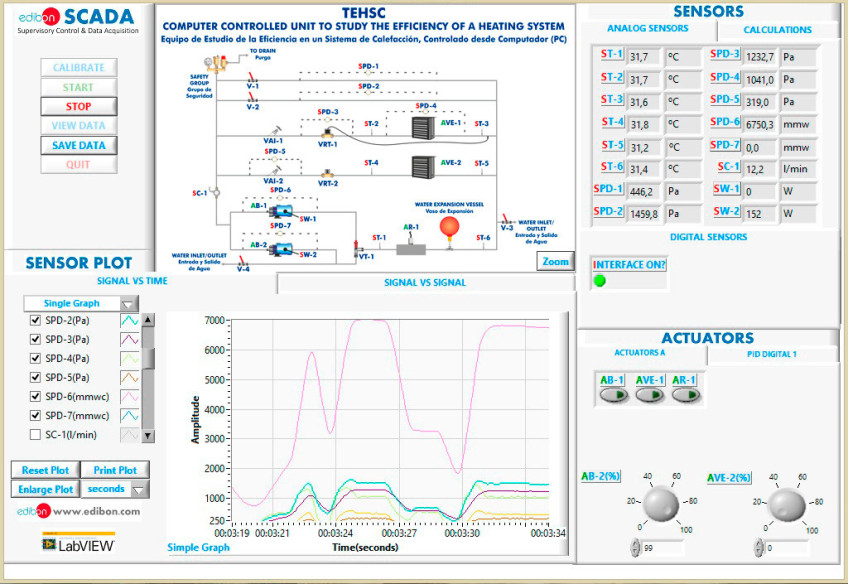Click the AVE-2(%) knob dial
This screenshot has width=848, height=584.
[x=786, y=505]
